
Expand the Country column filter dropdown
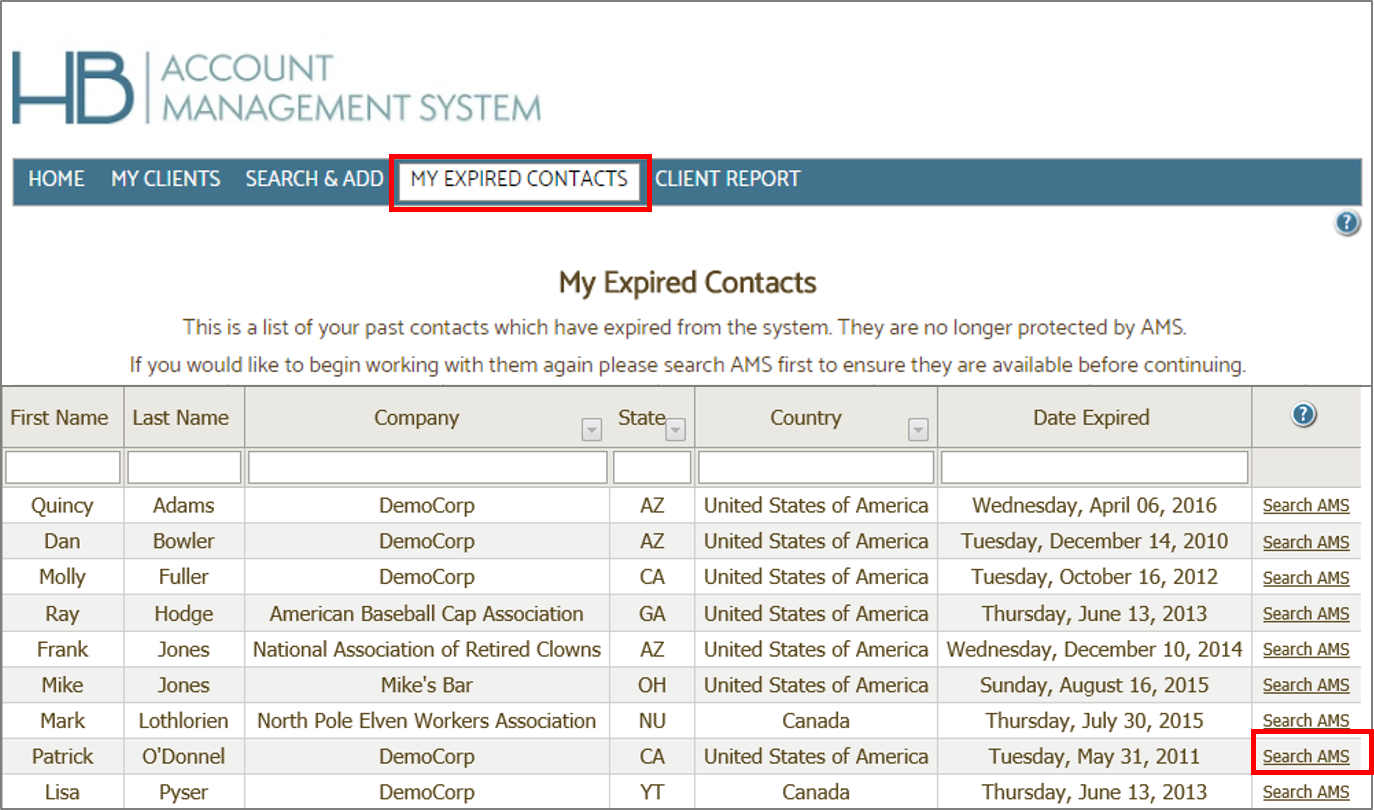pyautogui.click(x=918, y=428)
